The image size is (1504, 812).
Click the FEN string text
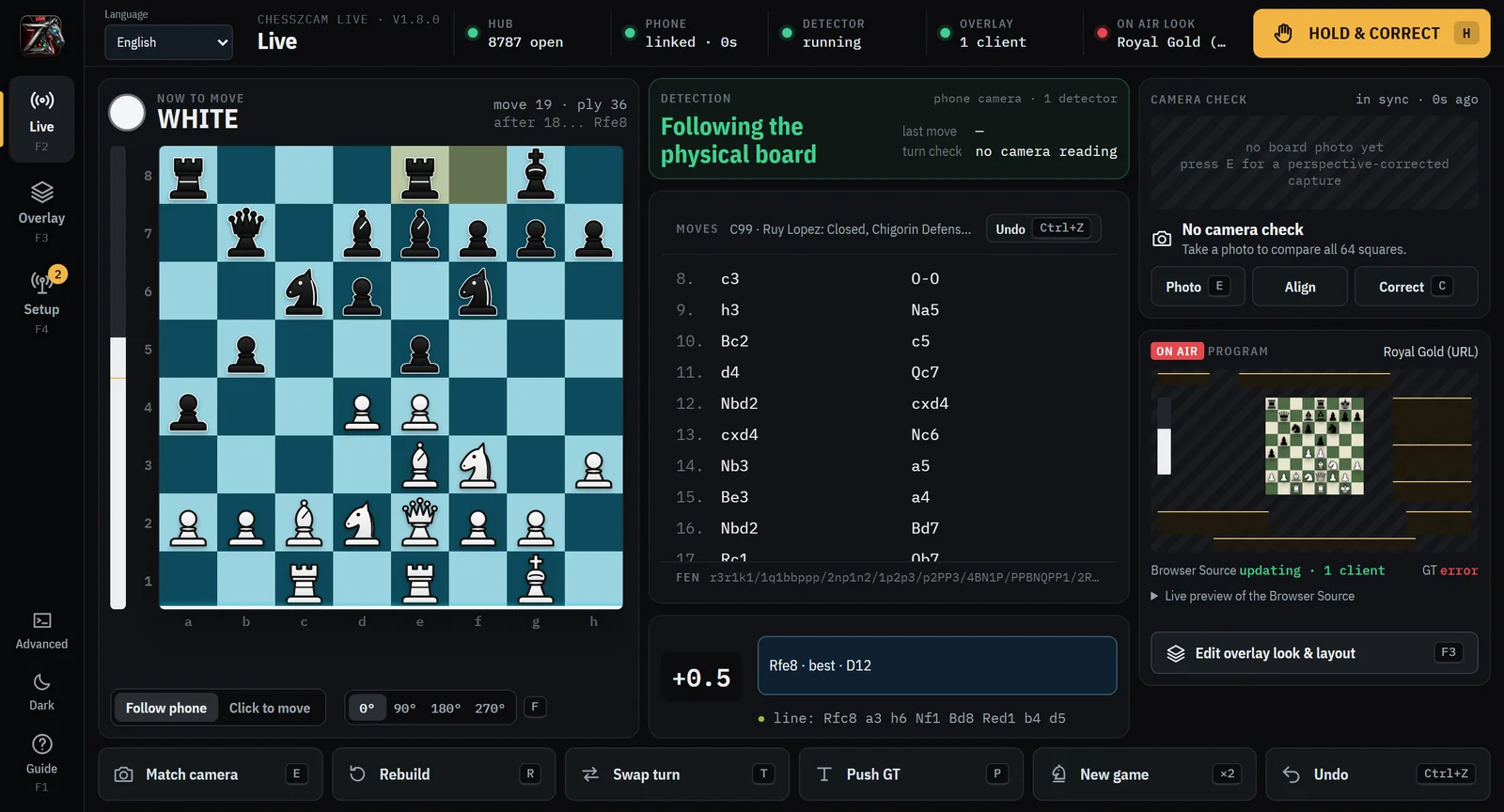click(904, 577)
